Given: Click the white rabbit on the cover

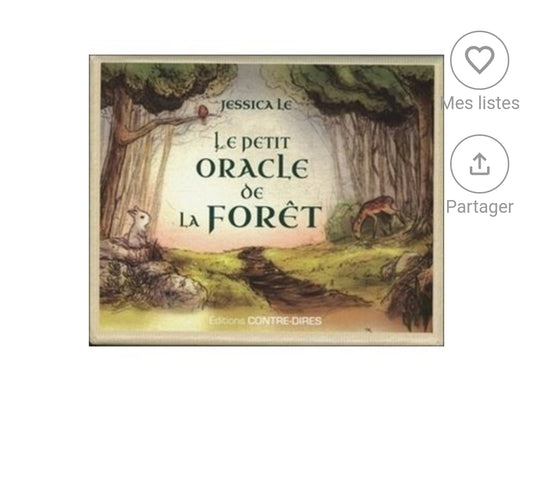Looking at the screenshot, I should tap(138, 225).
